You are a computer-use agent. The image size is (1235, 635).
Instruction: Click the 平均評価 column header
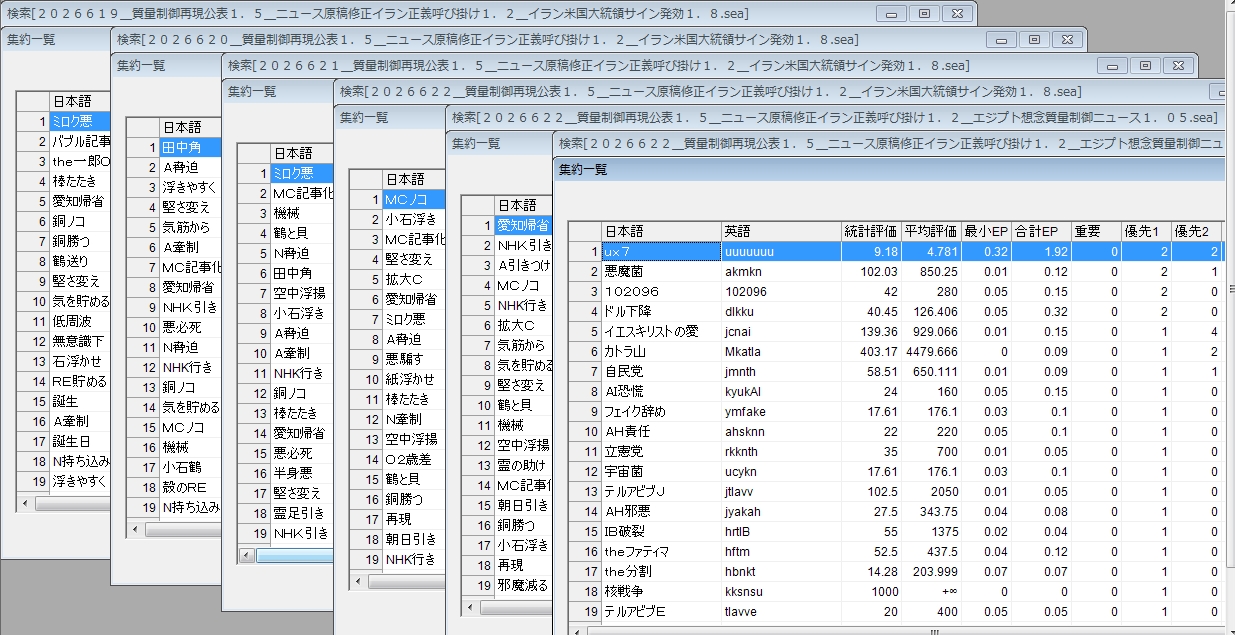(931, 232)
